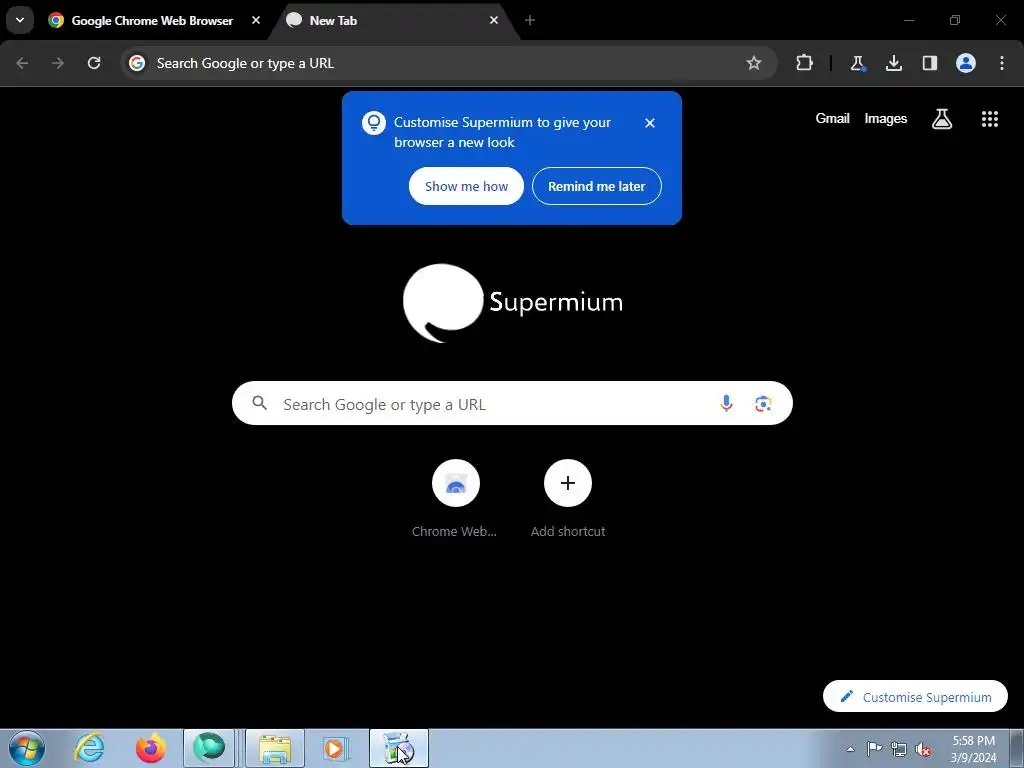Screen dimensions: 1024x768
Task: Open the Action Center flag icon
Action: 874,749
